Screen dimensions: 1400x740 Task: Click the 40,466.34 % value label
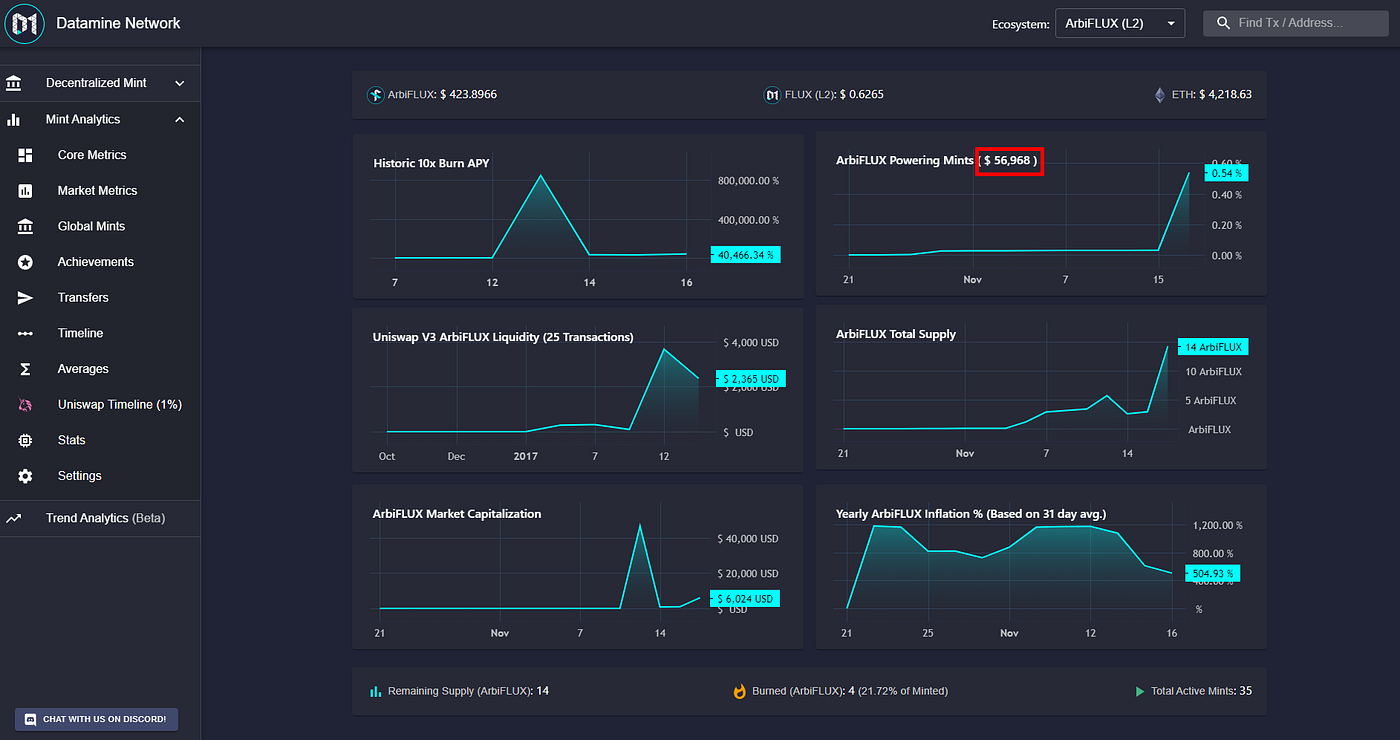[746, 255]
